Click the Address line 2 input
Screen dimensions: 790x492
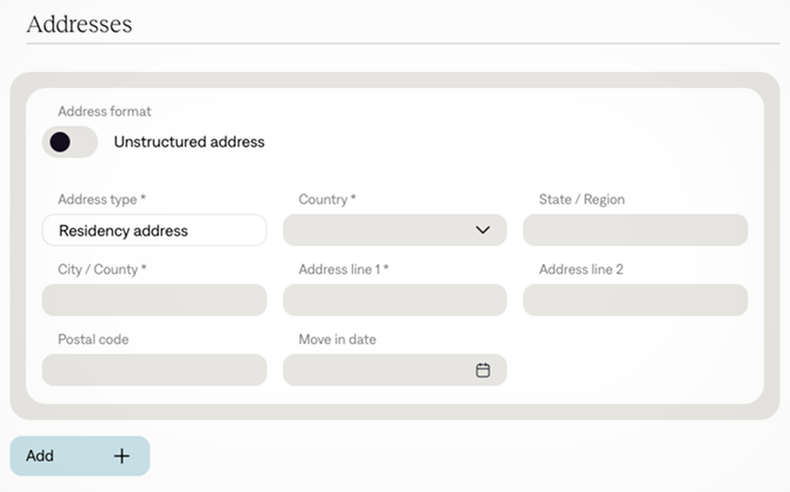tap(635, 300)
